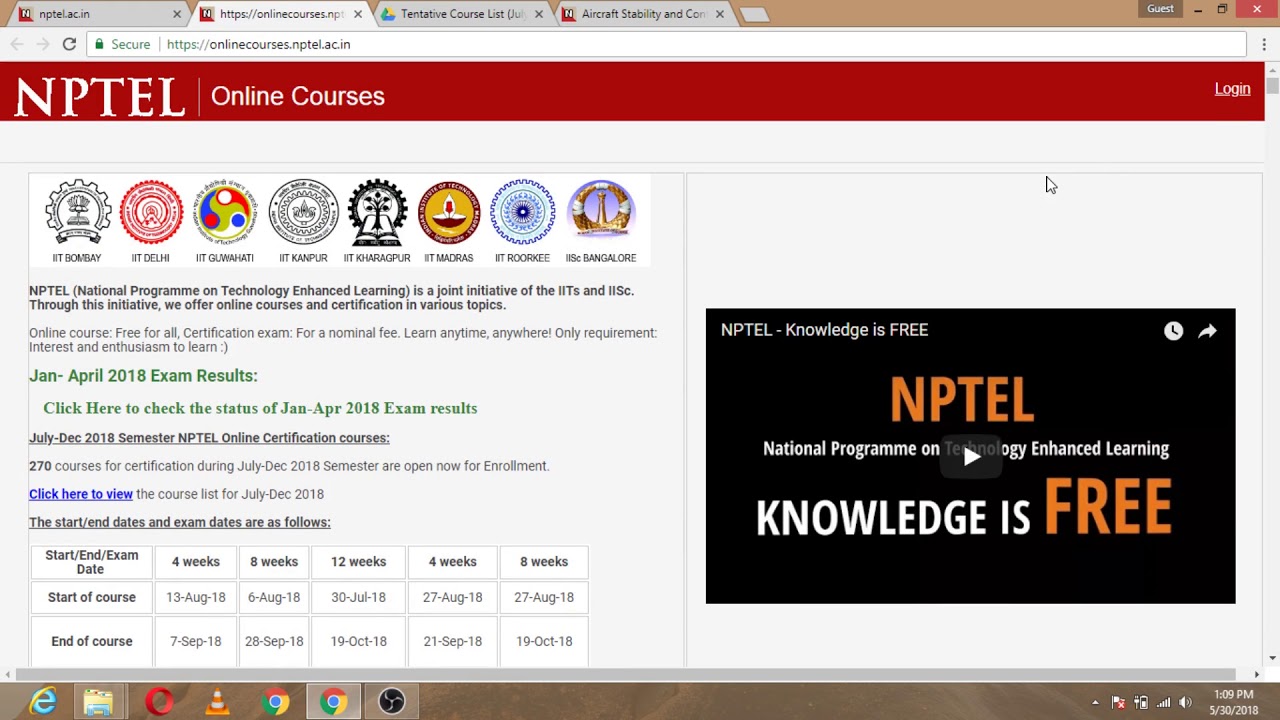Image resolution: width=1280 pixels, height=720 pixels.
Task: Open the Chrome three-dot menu
Action: 1264,44
